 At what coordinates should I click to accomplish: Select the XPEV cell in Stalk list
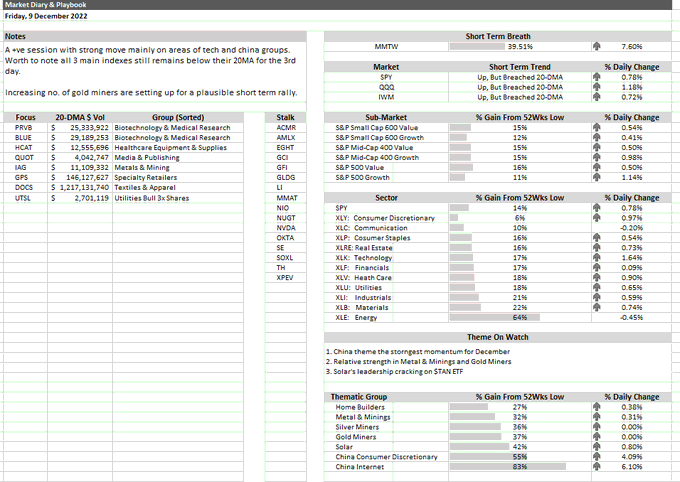(x=285, y=278)
